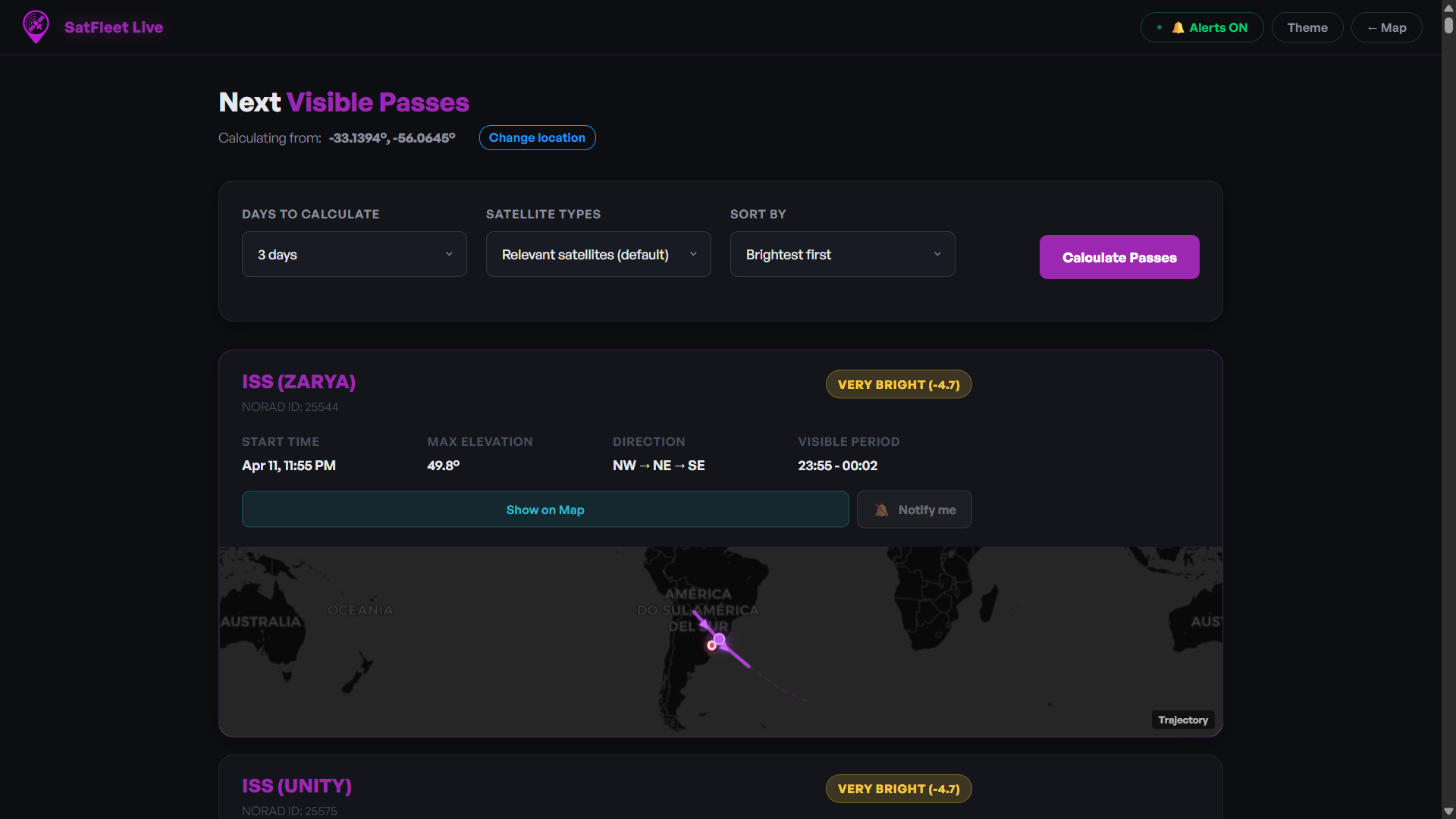The height and width of the screenshot is (819, 1456).
Task: Open the SatFleet Live home title
Action: [114, 27]
